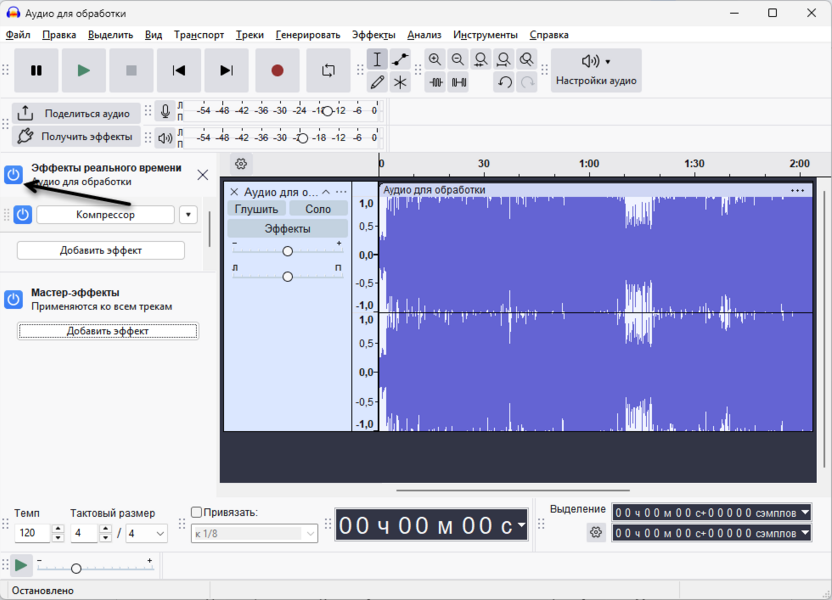
Task: Close the realtime effects panel
Action: [x=203, y=175]
